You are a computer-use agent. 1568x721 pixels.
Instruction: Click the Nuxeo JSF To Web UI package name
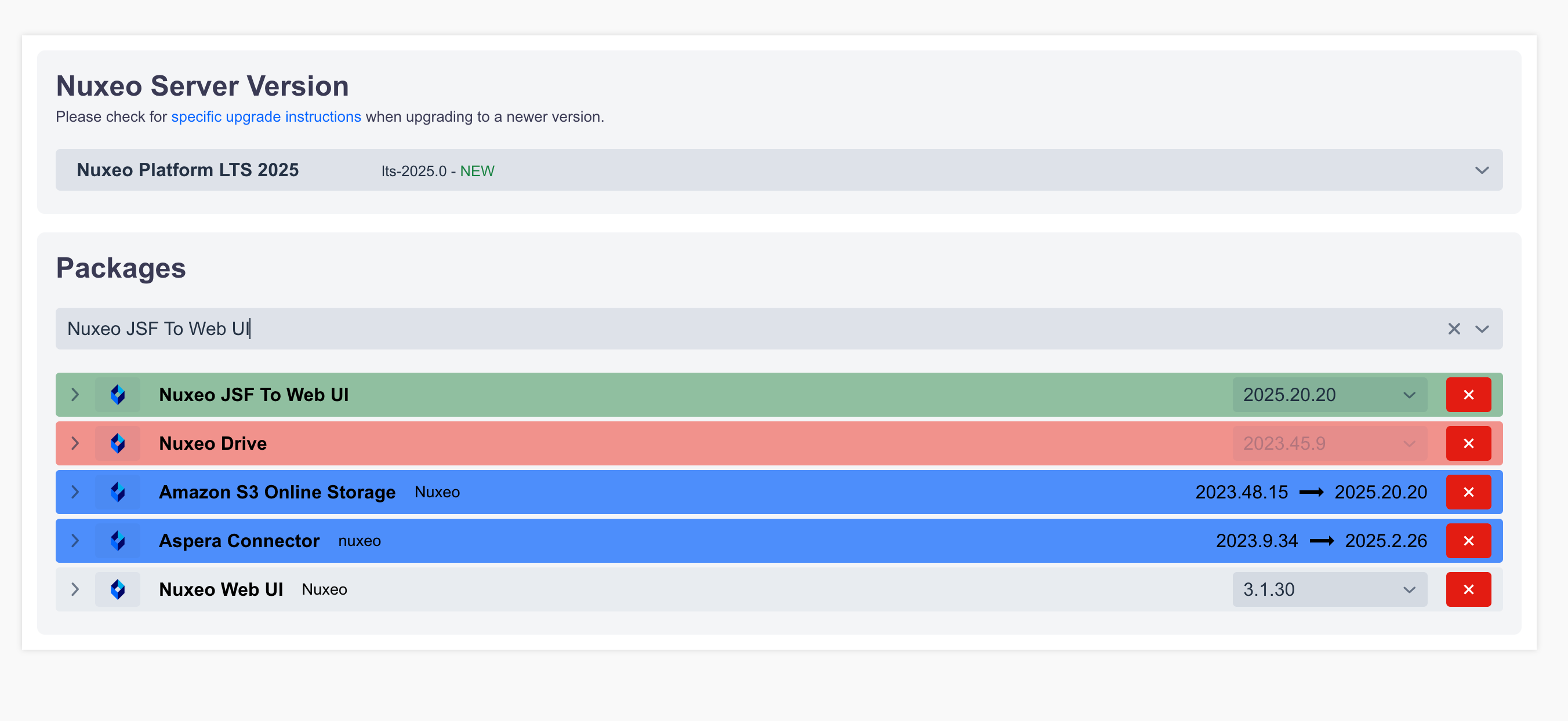(x=254, y=395)
